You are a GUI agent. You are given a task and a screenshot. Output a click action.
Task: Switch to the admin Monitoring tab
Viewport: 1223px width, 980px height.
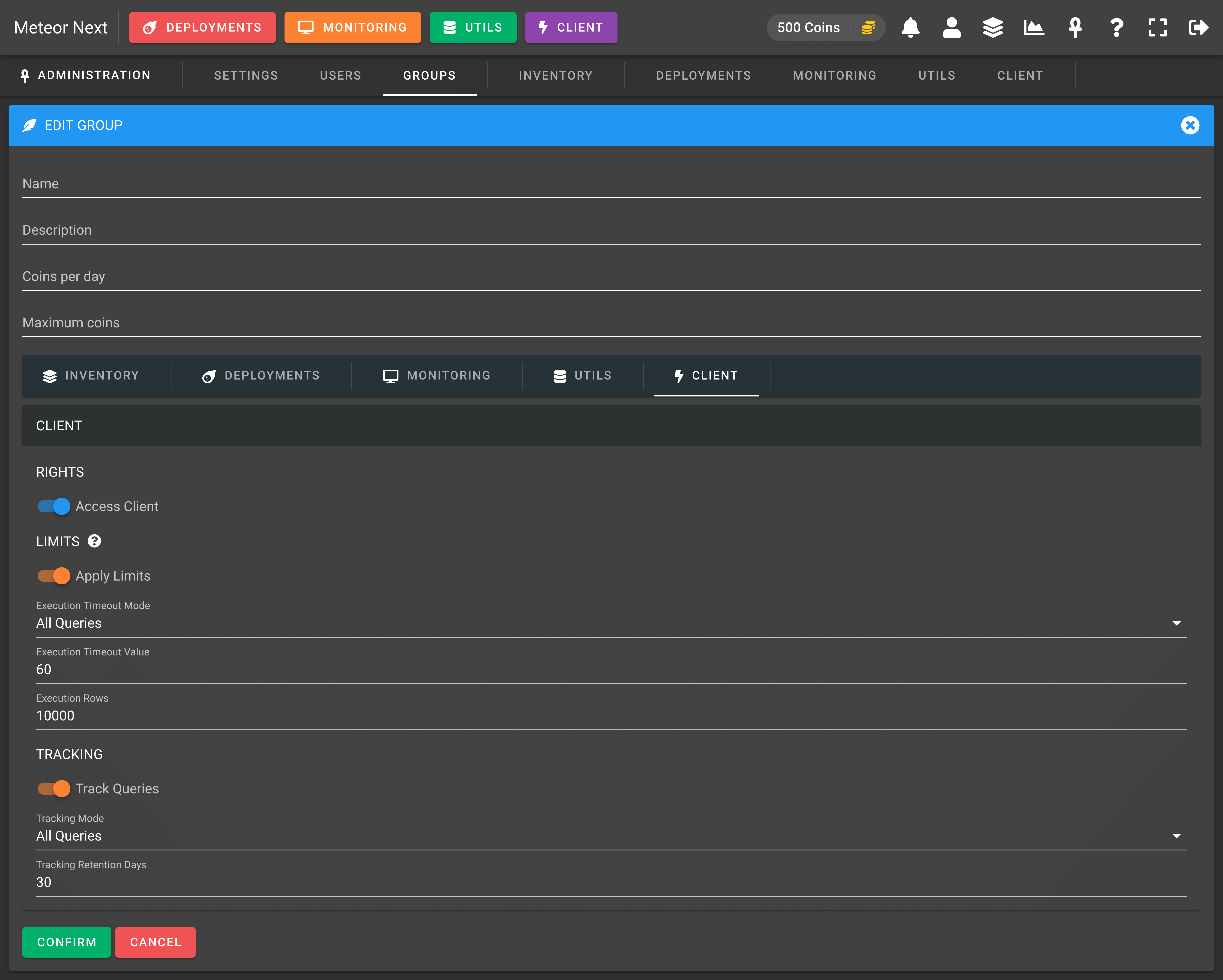834,76
